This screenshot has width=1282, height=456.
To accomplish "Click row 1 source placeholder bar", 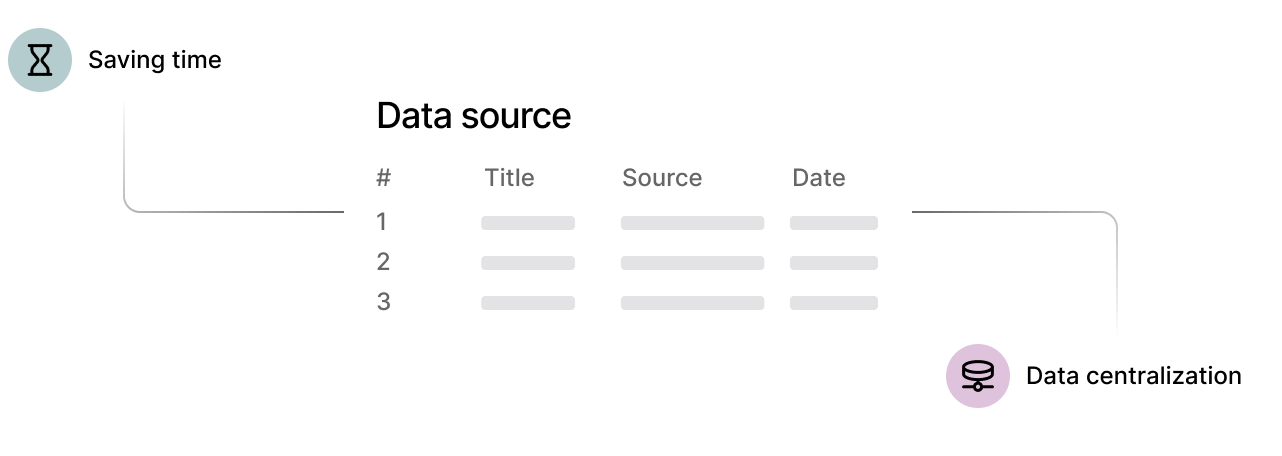I will (x=692, y=223).
